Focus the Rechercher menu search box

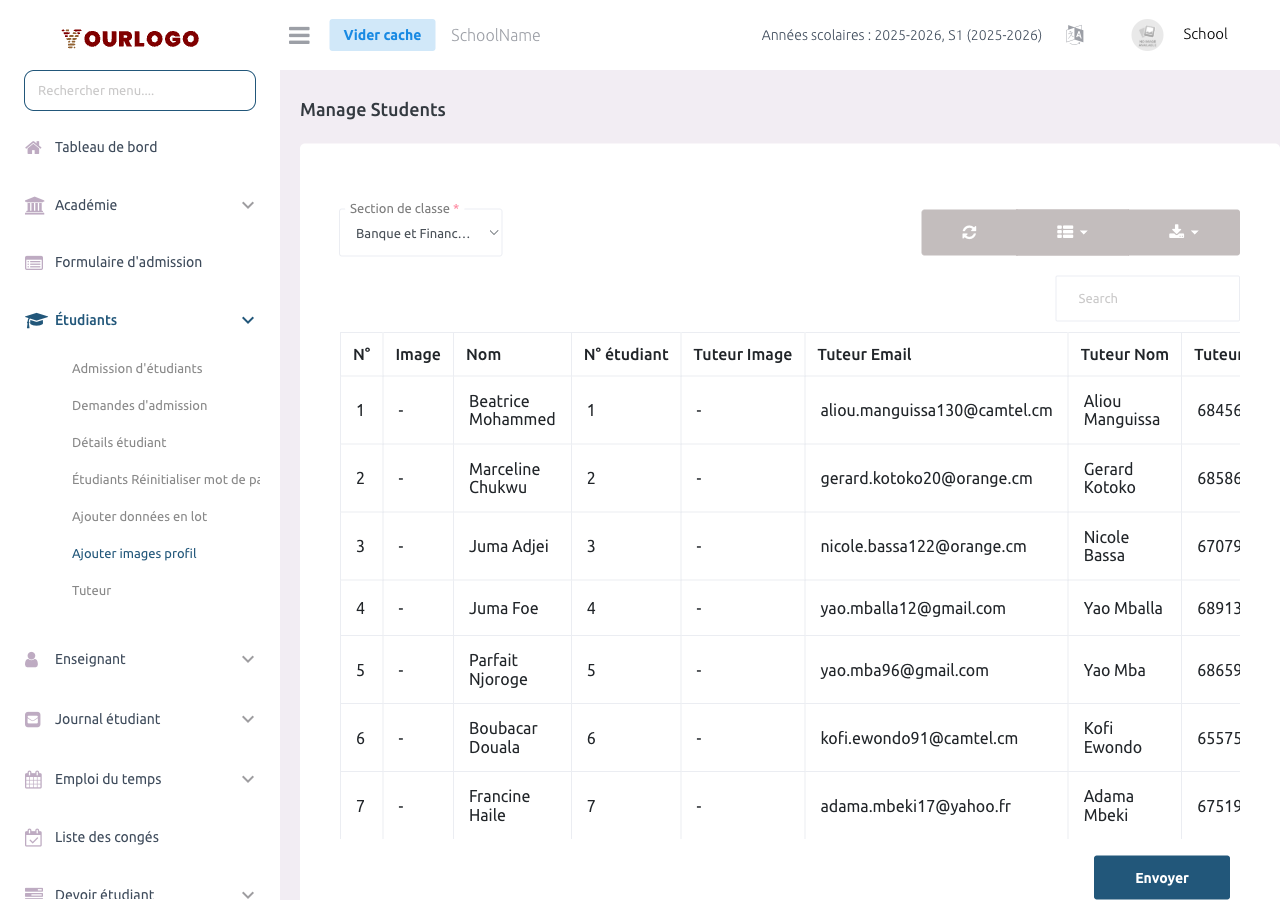pyautogui.click(x=140, y=90)
